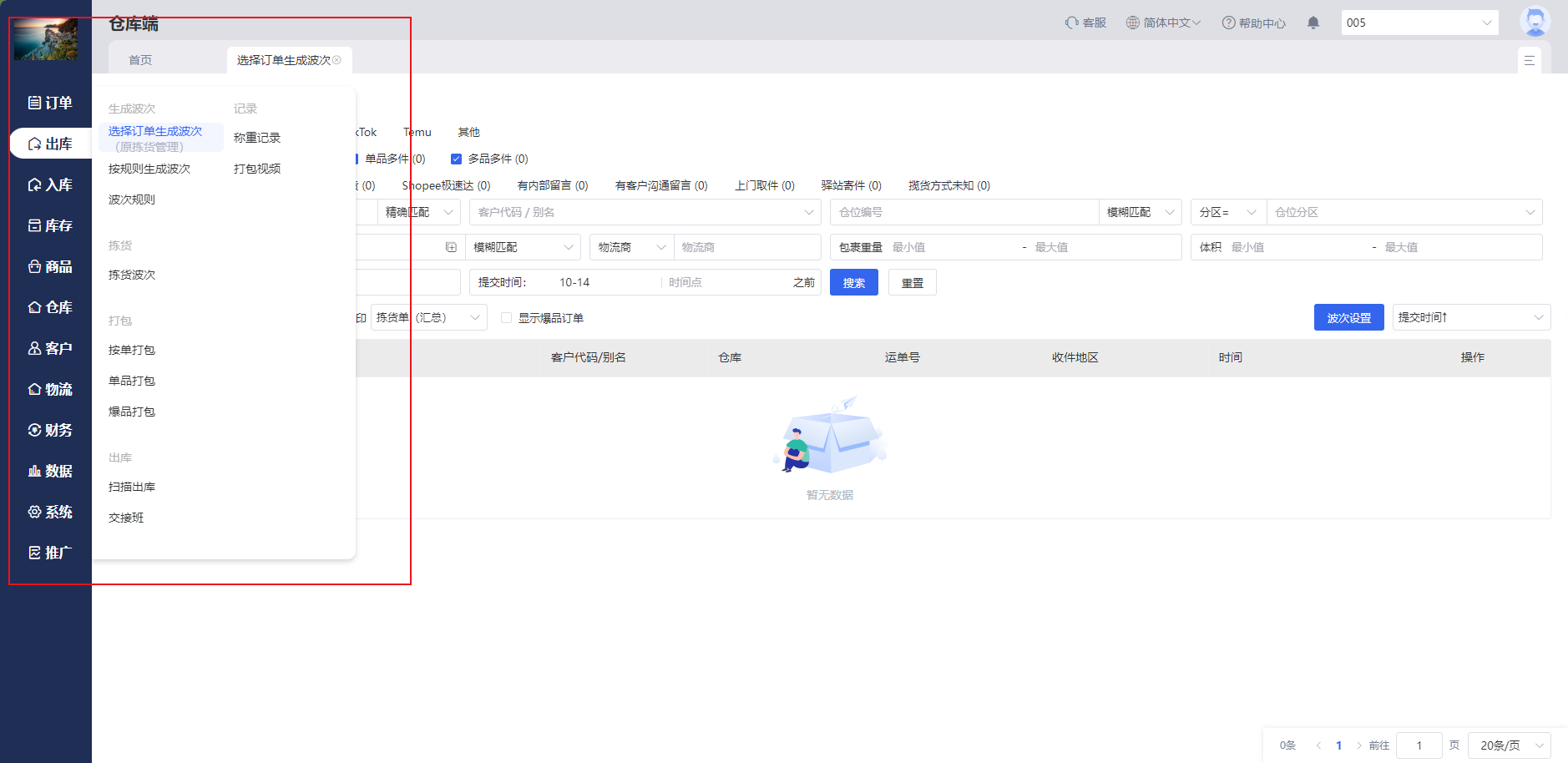Click the 搜索 button

coord(853,283)
